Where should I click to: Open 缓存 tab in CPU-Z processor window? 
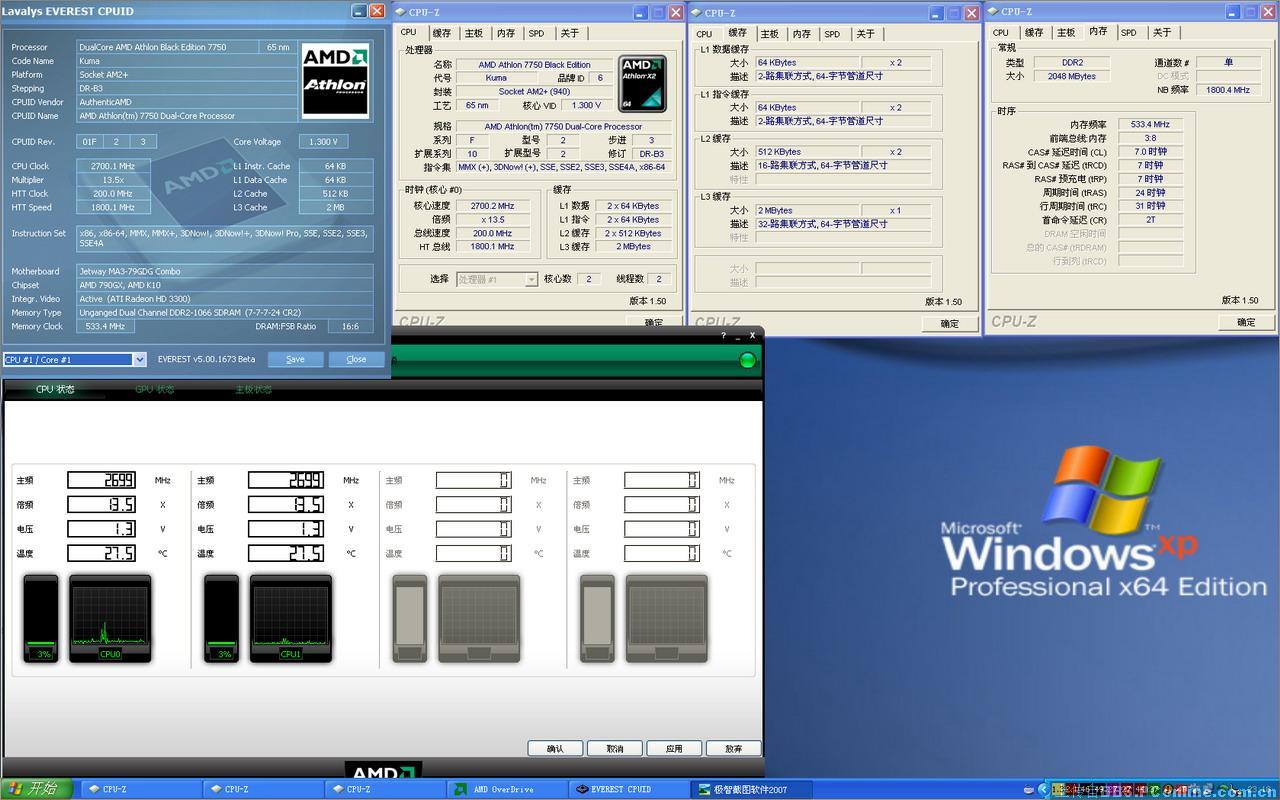[x=441, y=33]
